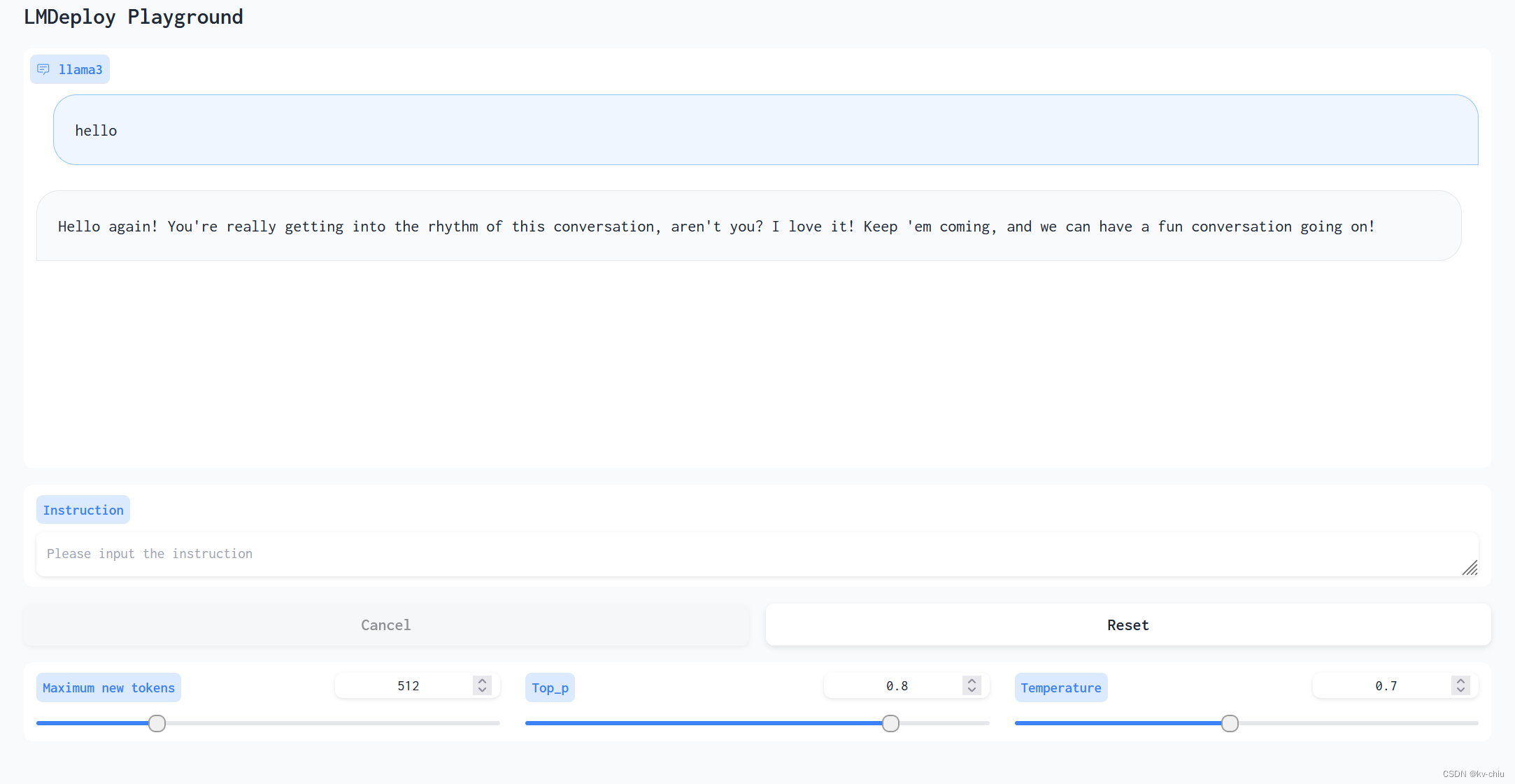Click the Top_p slider handle
1515x784 pixels.
[890, 723]
